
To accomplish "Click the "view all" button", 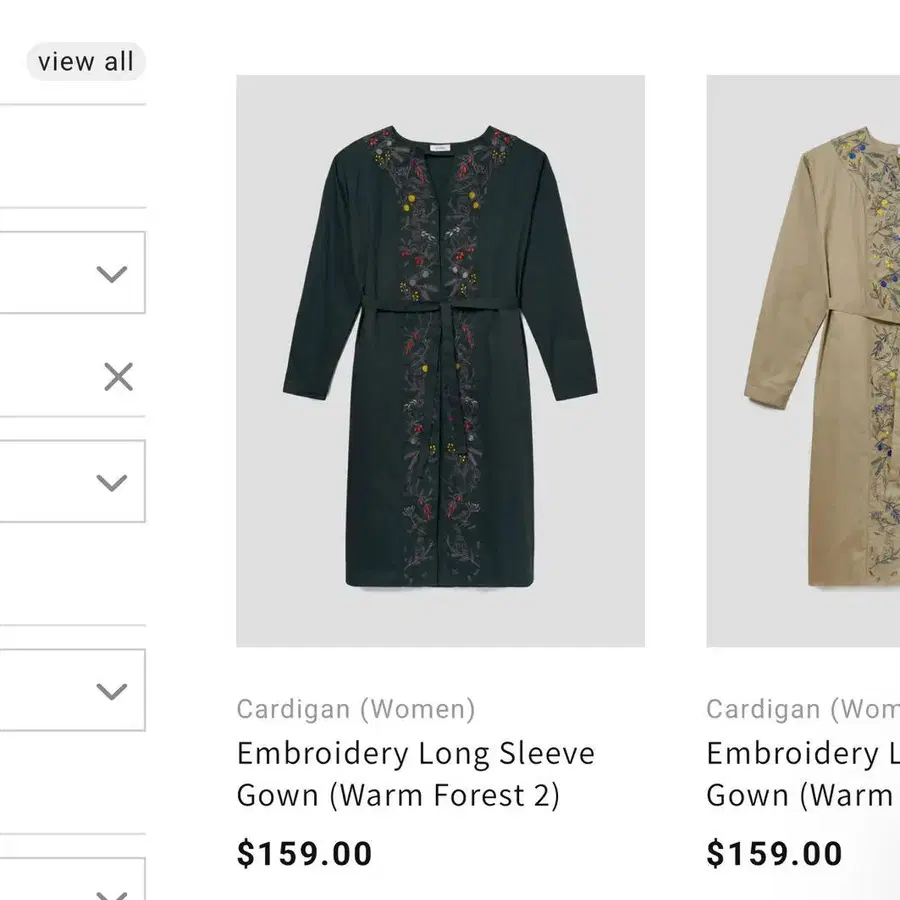I will (x=86, y=62).
